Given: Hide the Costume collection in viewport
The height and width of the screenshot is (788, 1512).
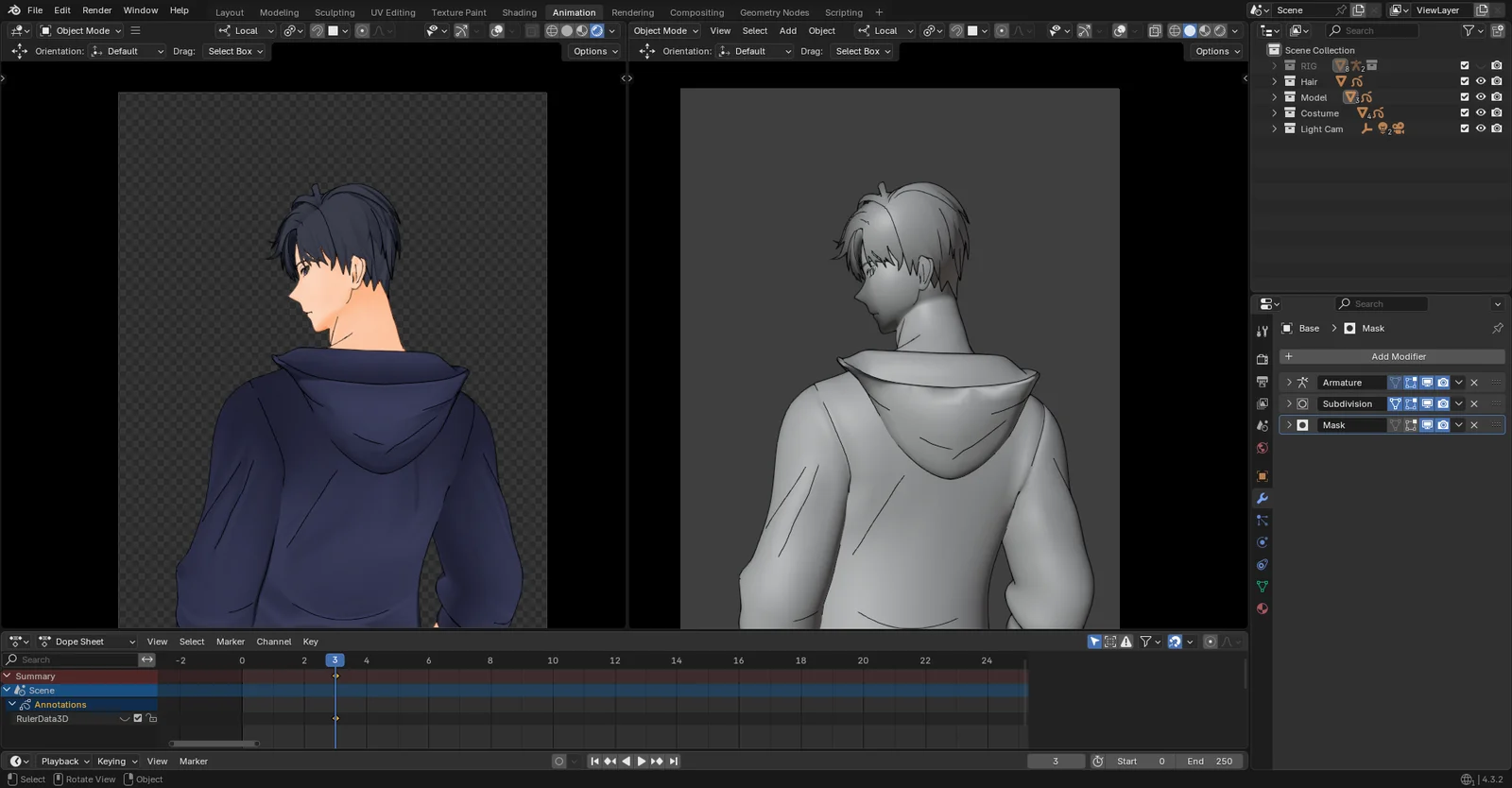Looking at the screenshot, I should click(1481, 113).
